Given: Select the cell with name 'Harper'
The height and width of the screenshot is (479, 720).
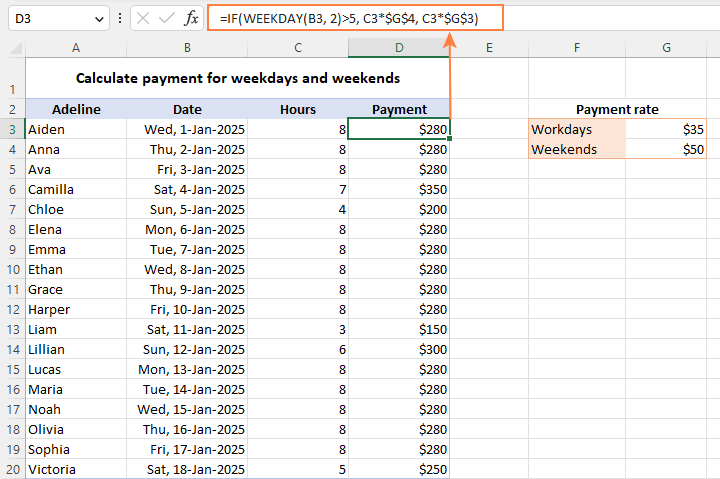Looking at the screenshot, I should pyautogui.click(x=76, y=310).
